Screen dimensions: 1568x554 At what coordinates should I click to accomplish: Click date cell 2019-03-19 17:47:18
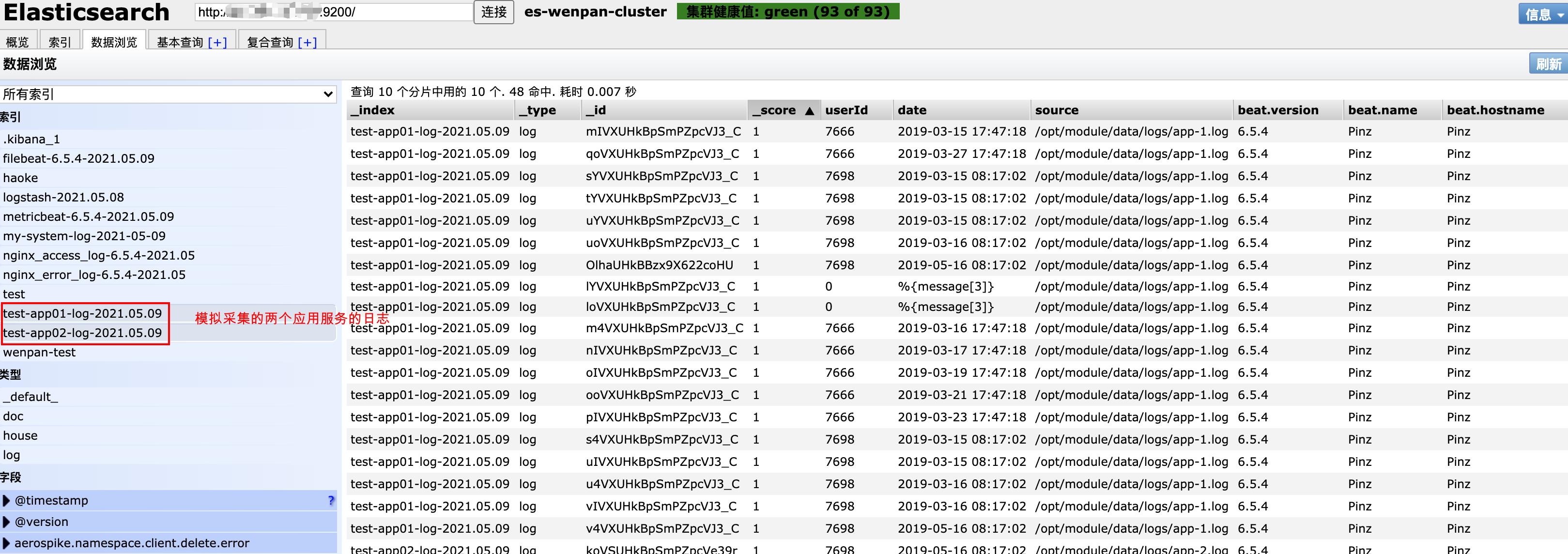point(962,372)
